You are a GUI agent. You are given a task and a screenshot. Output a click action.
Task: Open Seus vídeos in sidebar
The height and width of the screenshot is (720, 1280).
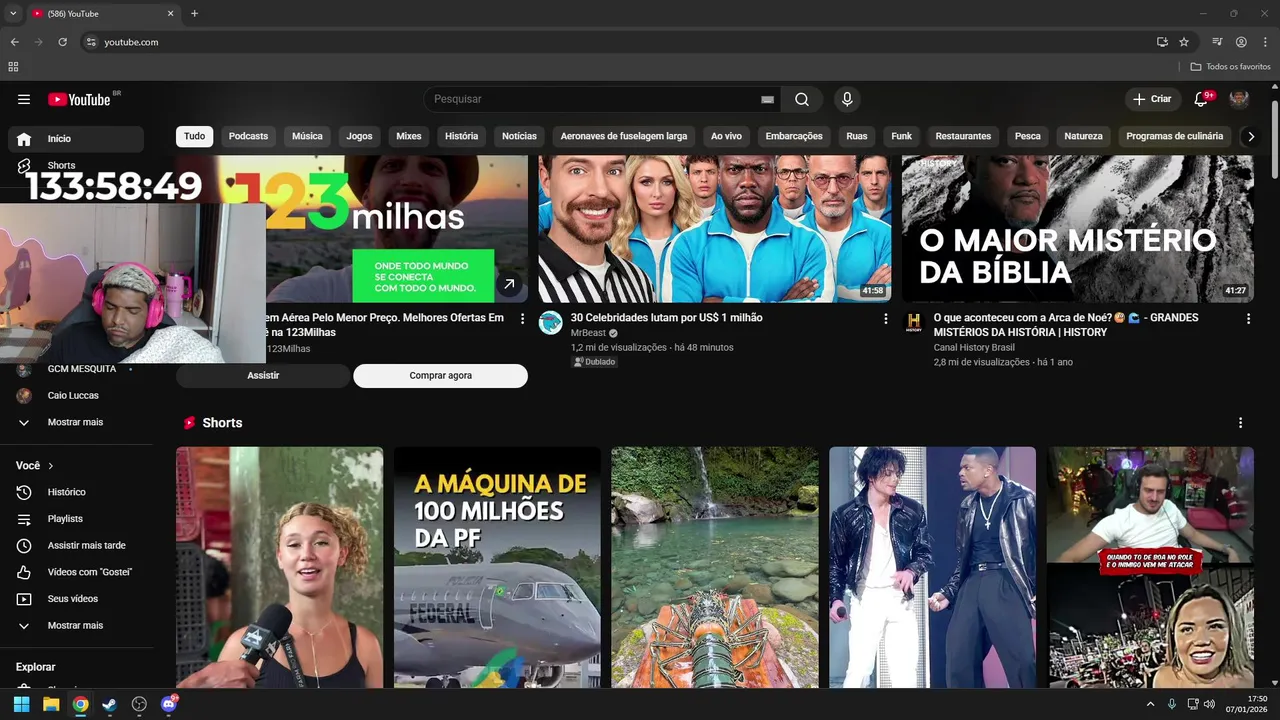[x=76, y=599]
